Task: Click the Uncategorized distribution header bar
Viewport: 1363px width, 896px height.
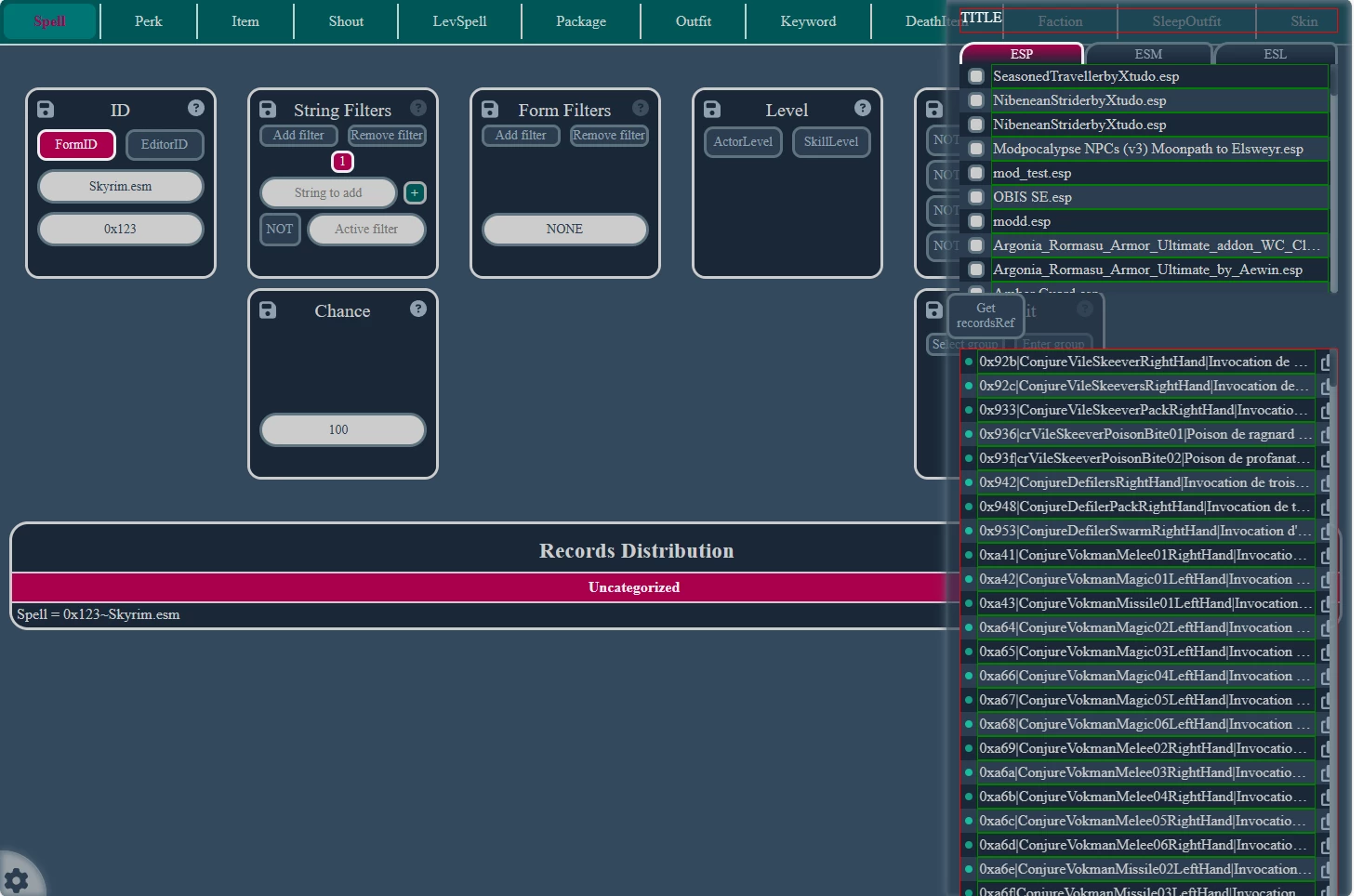Action: (634, 587)
